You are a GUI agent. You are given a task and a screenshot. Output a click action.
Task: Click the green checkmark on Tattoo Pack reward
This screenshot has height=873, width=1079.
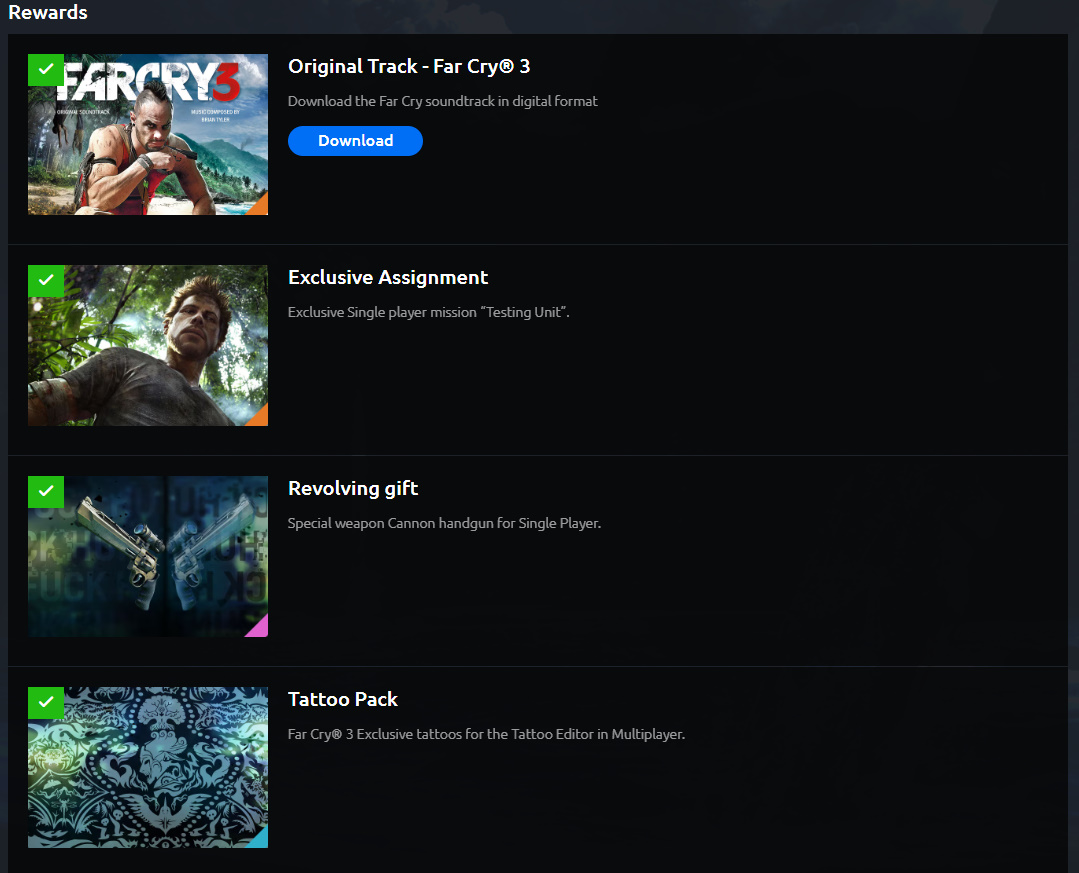click(x=46, y=702)
